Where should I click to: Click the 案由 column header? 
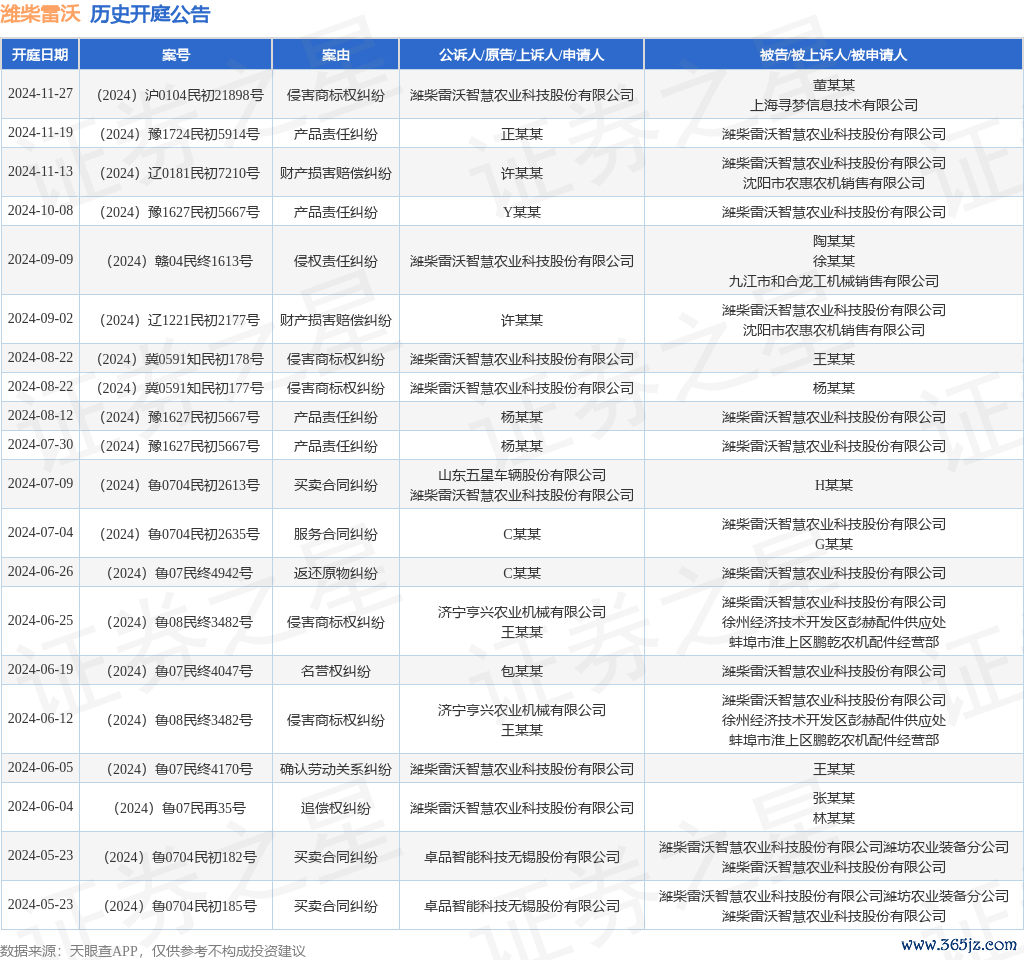336,55
